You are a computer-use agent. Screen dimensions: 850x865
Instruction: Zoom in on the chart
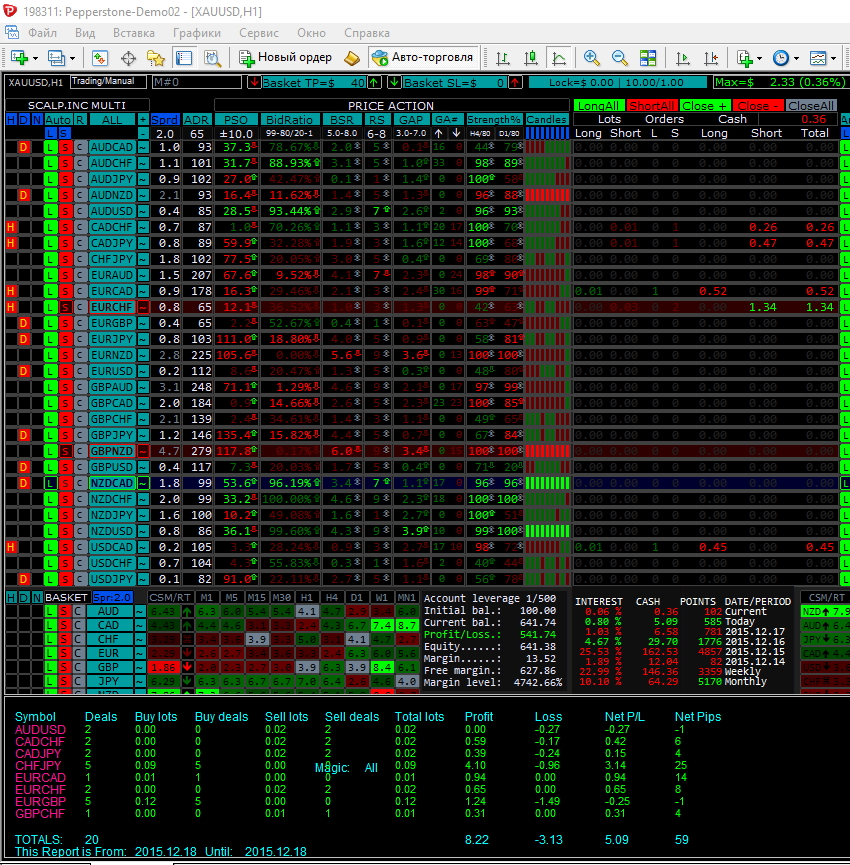pos(591,57)
